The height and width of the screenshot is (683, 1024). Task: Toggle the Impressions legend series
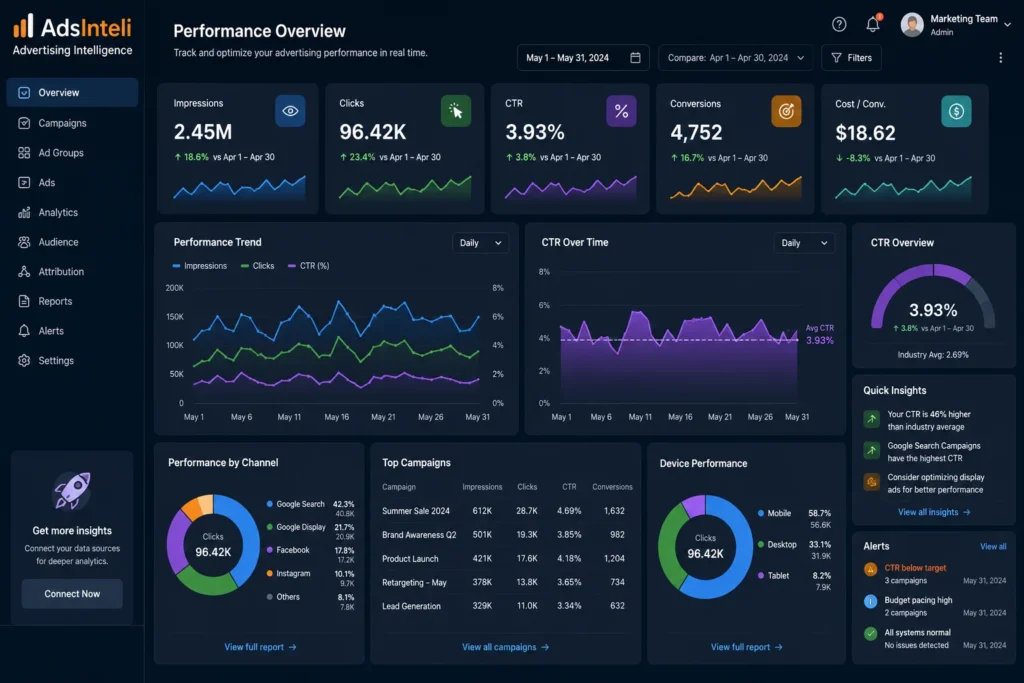(200, 266)
